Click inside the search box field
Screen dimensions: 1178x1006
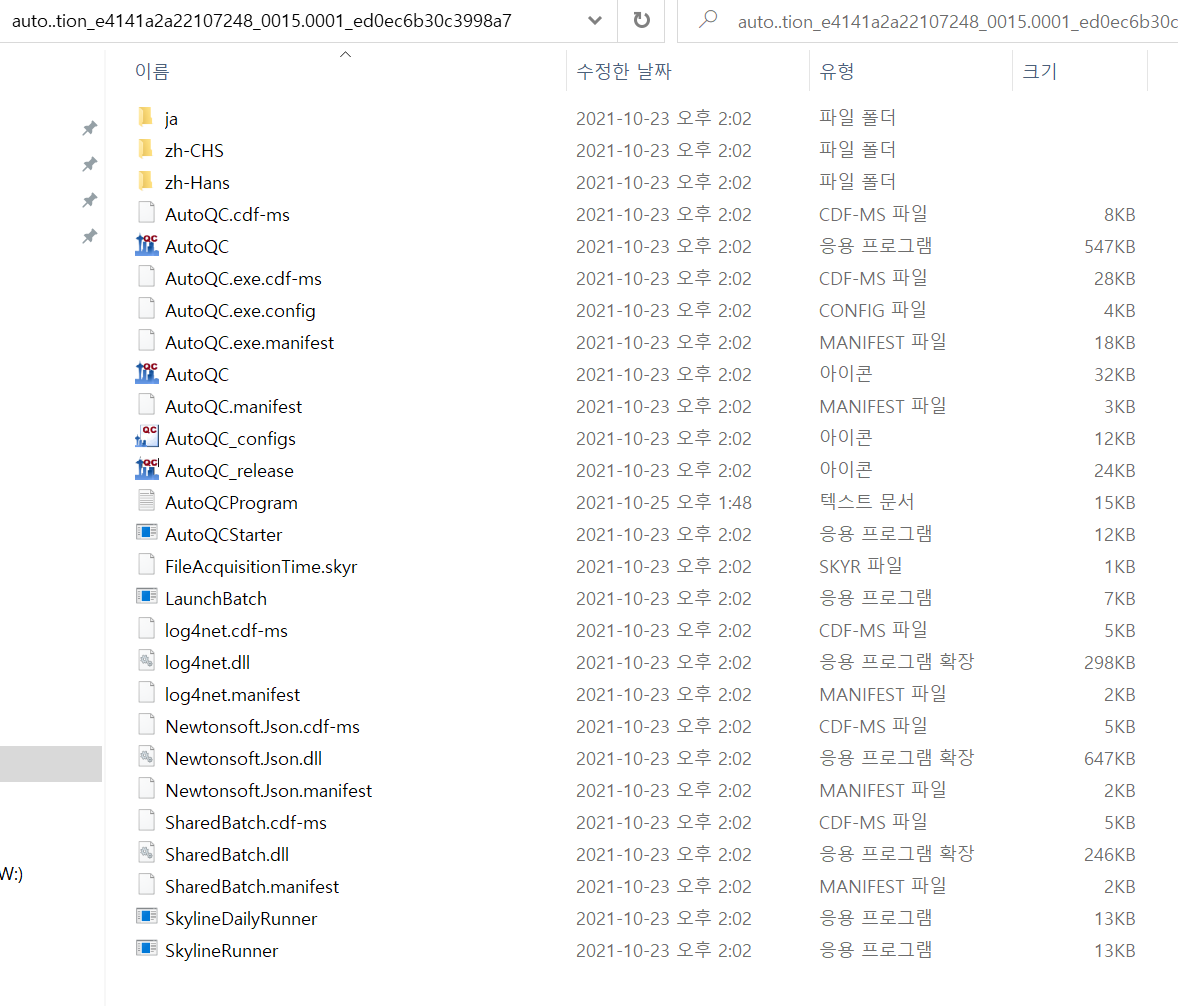pos(950,21)
